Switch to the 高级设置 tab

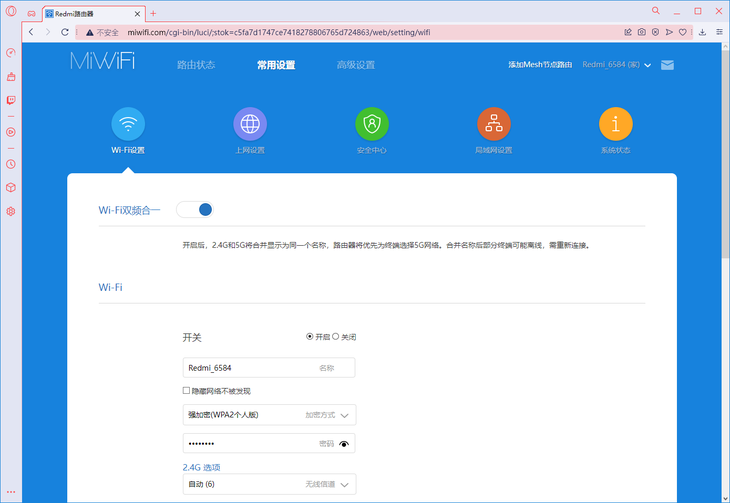pyautogui.click(x=356, y=65)
